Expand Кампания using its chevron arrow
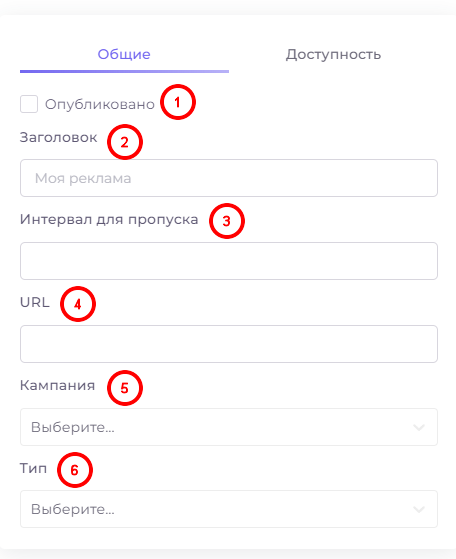The image size is (456, 559). point(419,427)
